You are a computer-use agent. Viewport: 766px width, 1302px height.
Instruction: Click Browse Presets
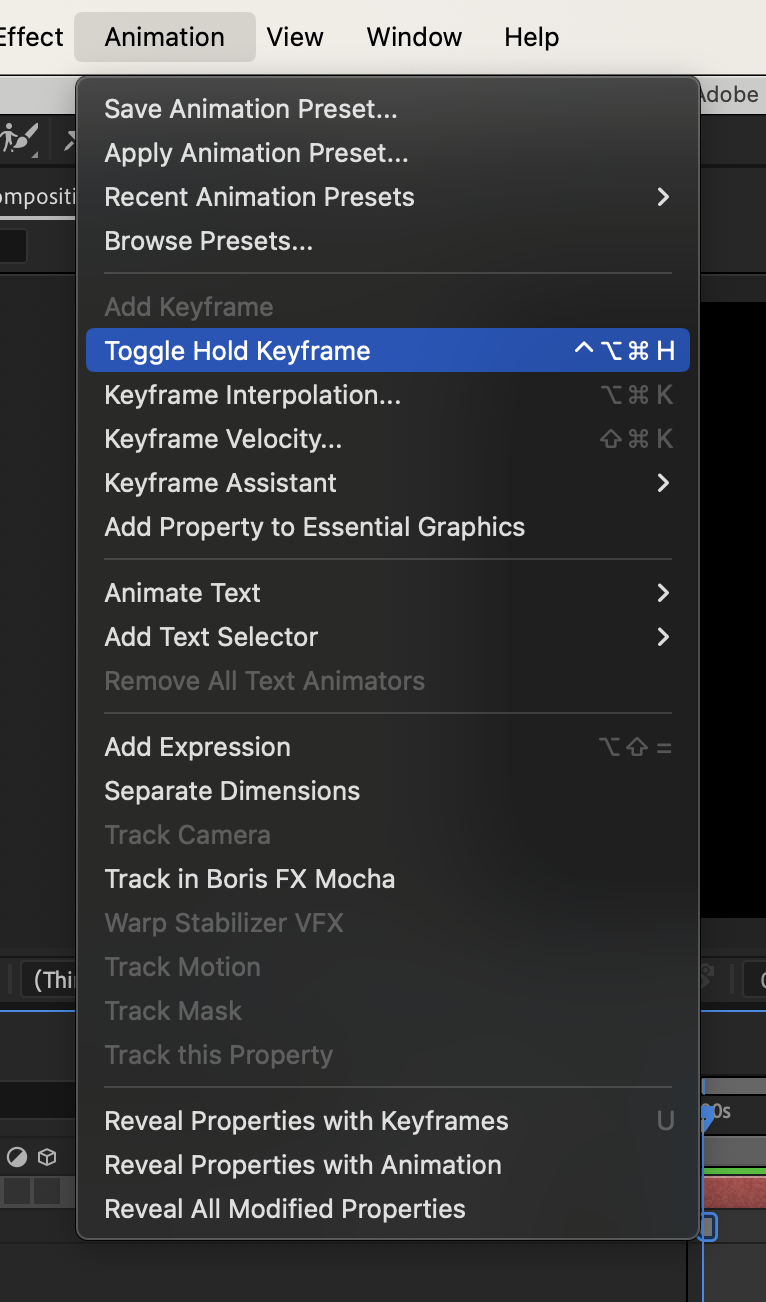tap(208, 240)
